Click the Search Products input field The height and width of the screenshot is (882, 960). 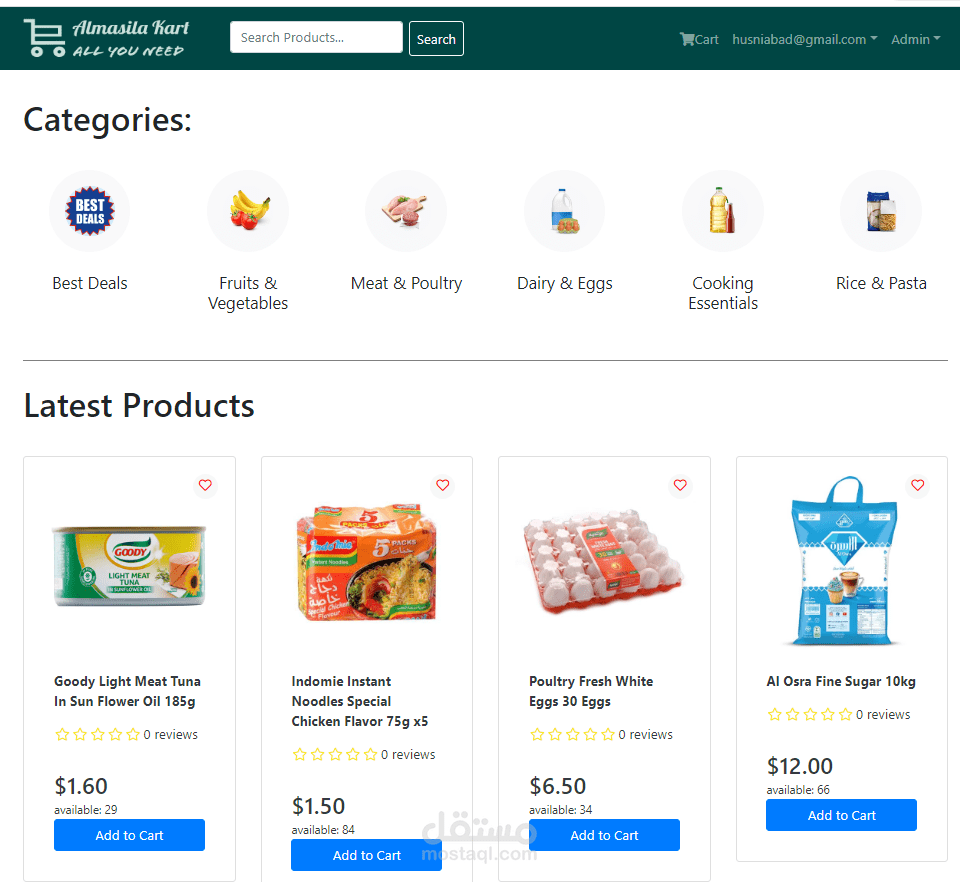point(316,38)
